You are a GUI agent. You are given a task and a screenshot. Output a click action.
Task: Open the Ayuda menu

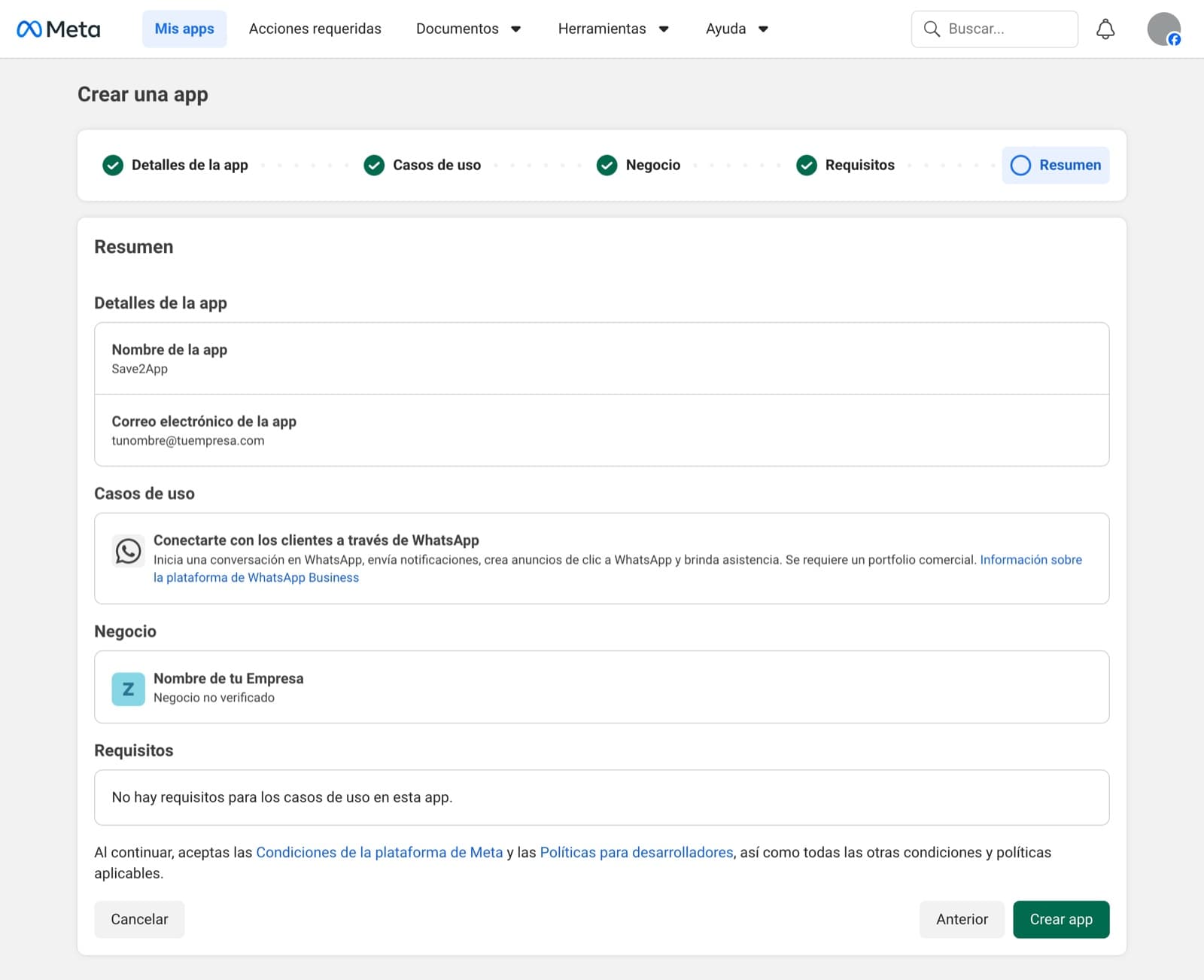(737, 29)
